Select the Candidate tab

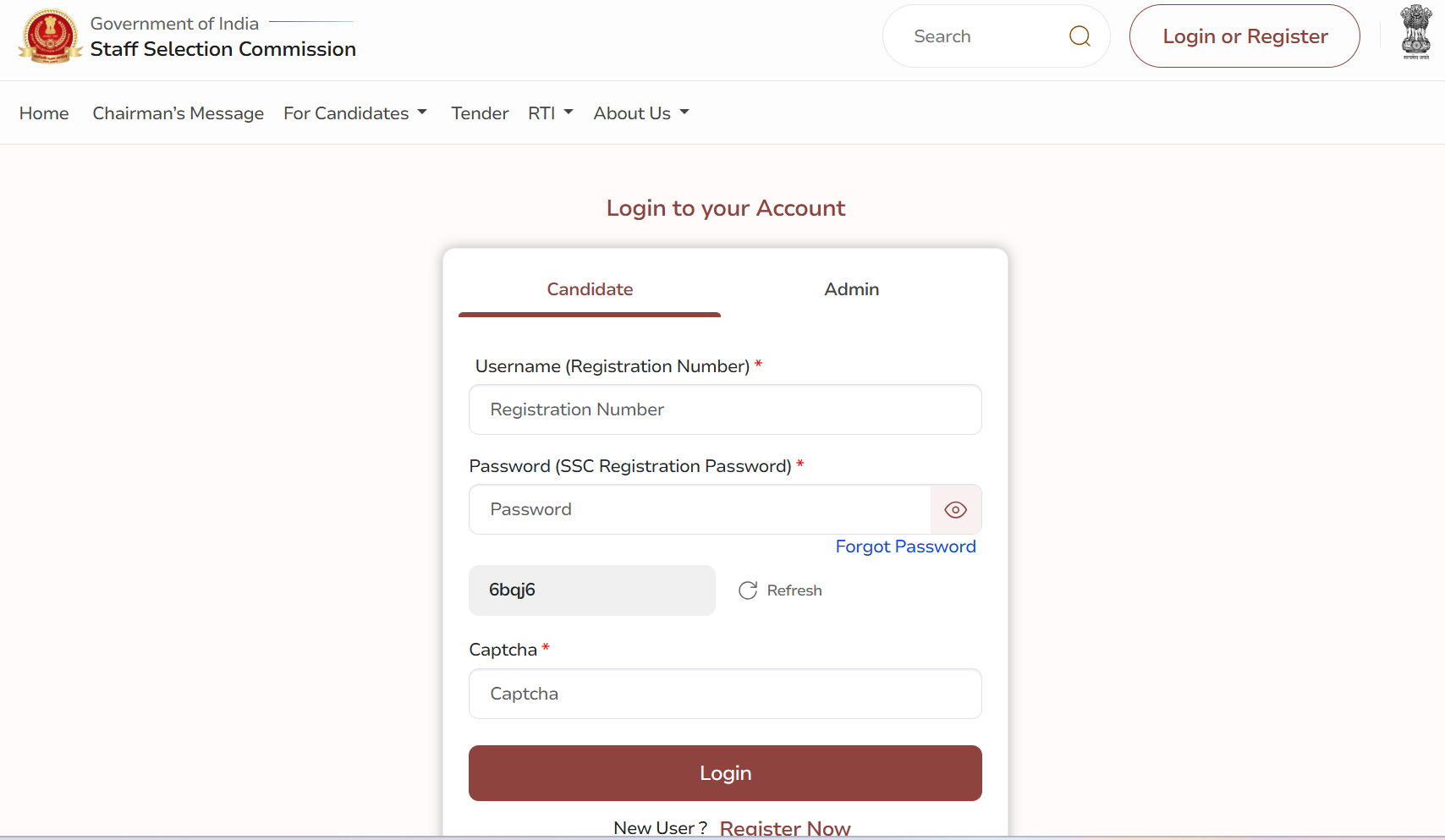[x=590, y=288]
